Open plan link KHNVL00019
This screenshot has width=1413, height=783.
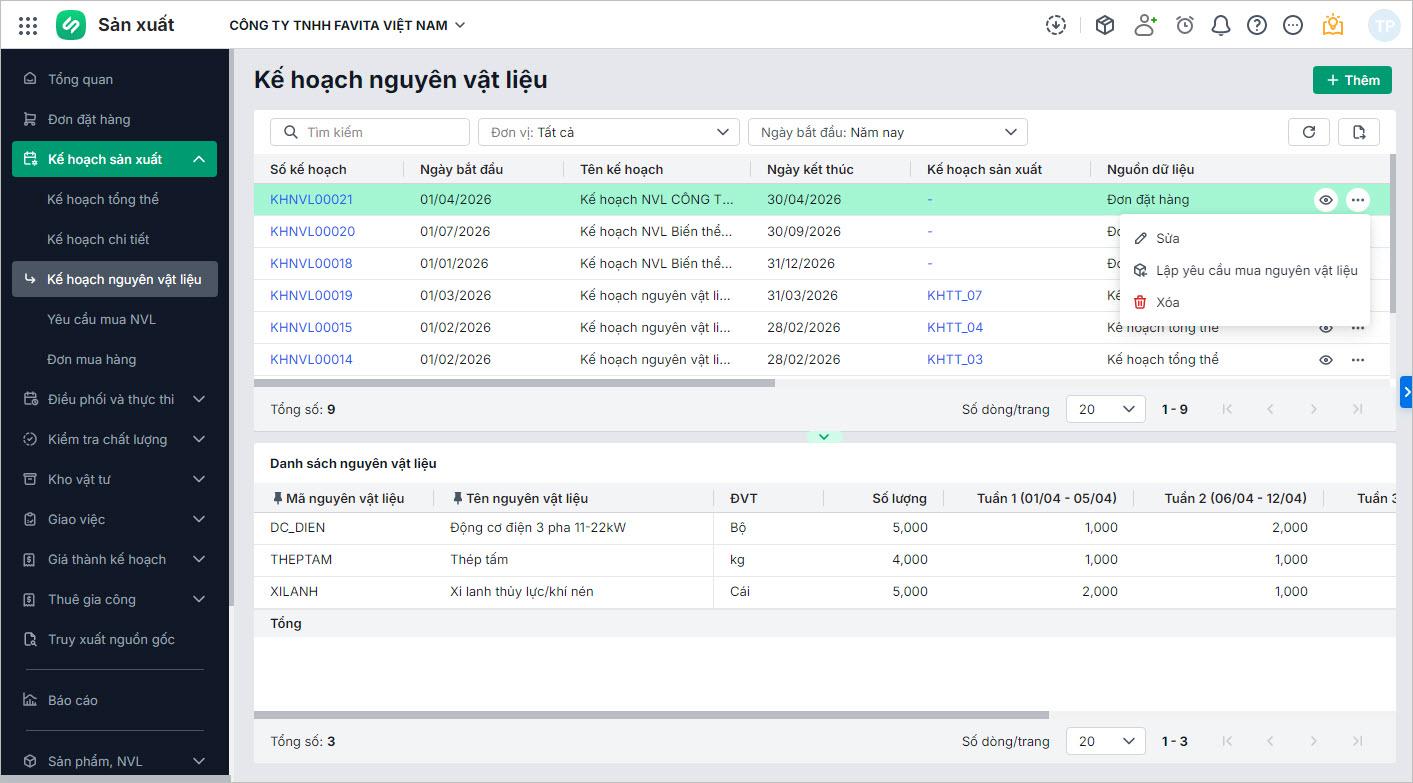(311, 296)
